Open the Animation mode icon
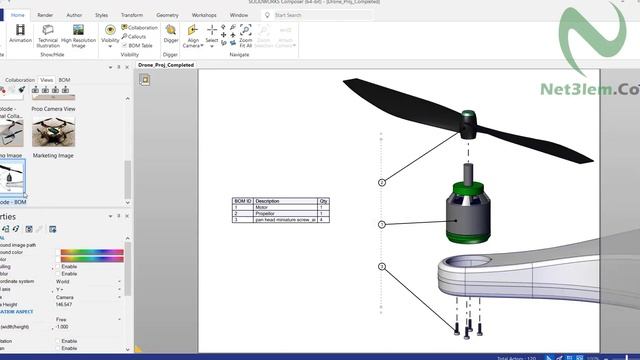 coord(20,30)
